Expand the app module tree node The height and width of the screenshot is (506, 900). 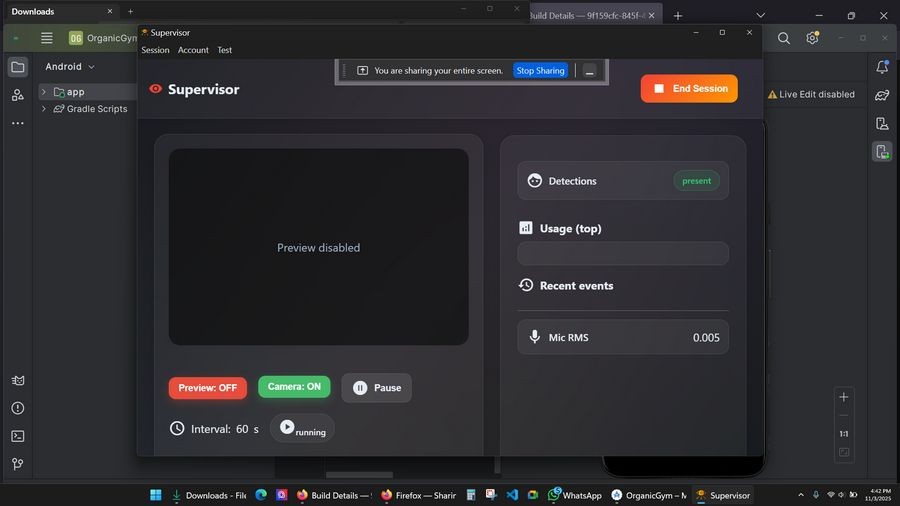pyautogui.click(x=44, y=92)
